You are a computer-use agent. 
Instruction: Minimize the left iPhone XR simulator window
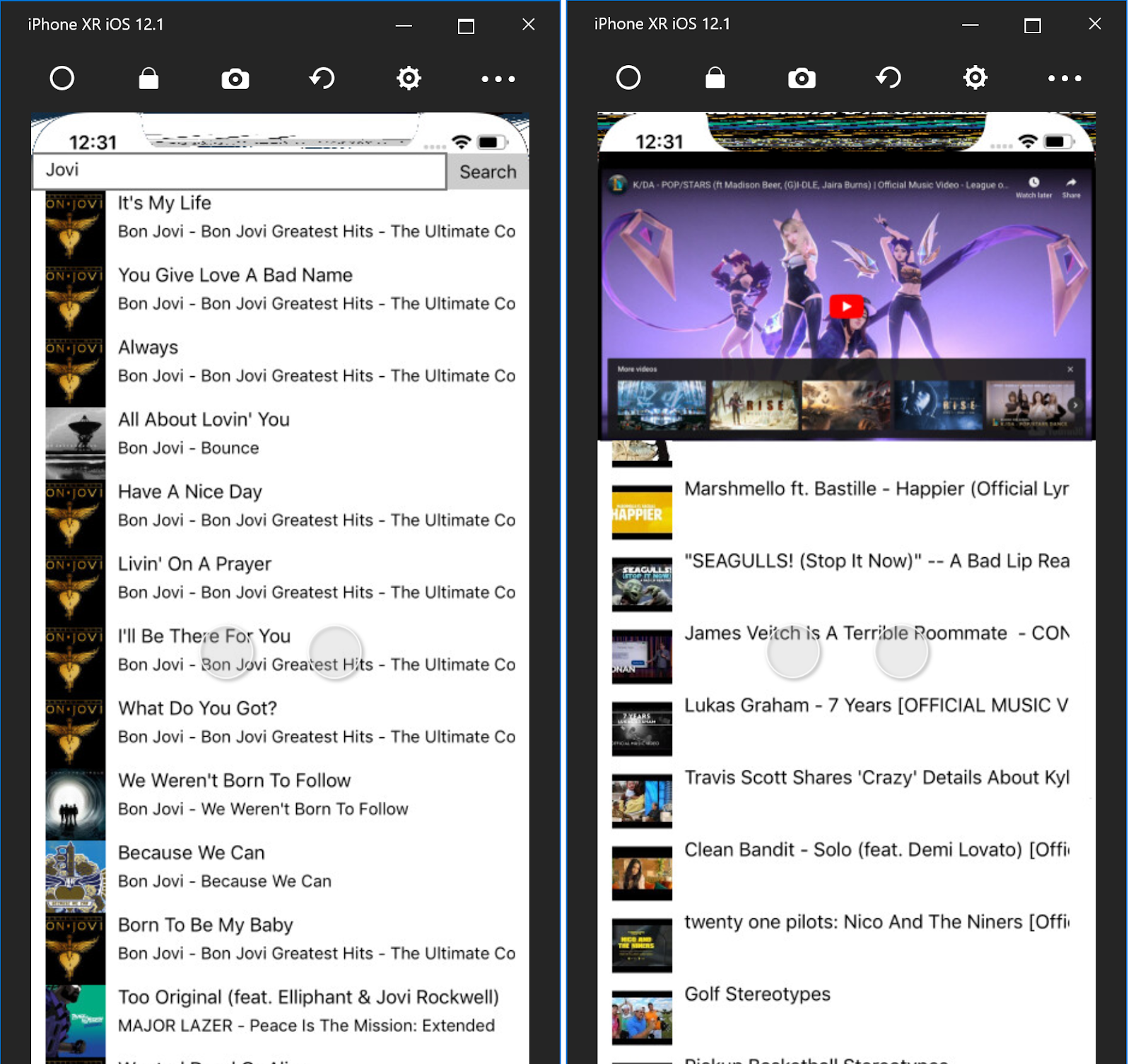click(404, 25)
